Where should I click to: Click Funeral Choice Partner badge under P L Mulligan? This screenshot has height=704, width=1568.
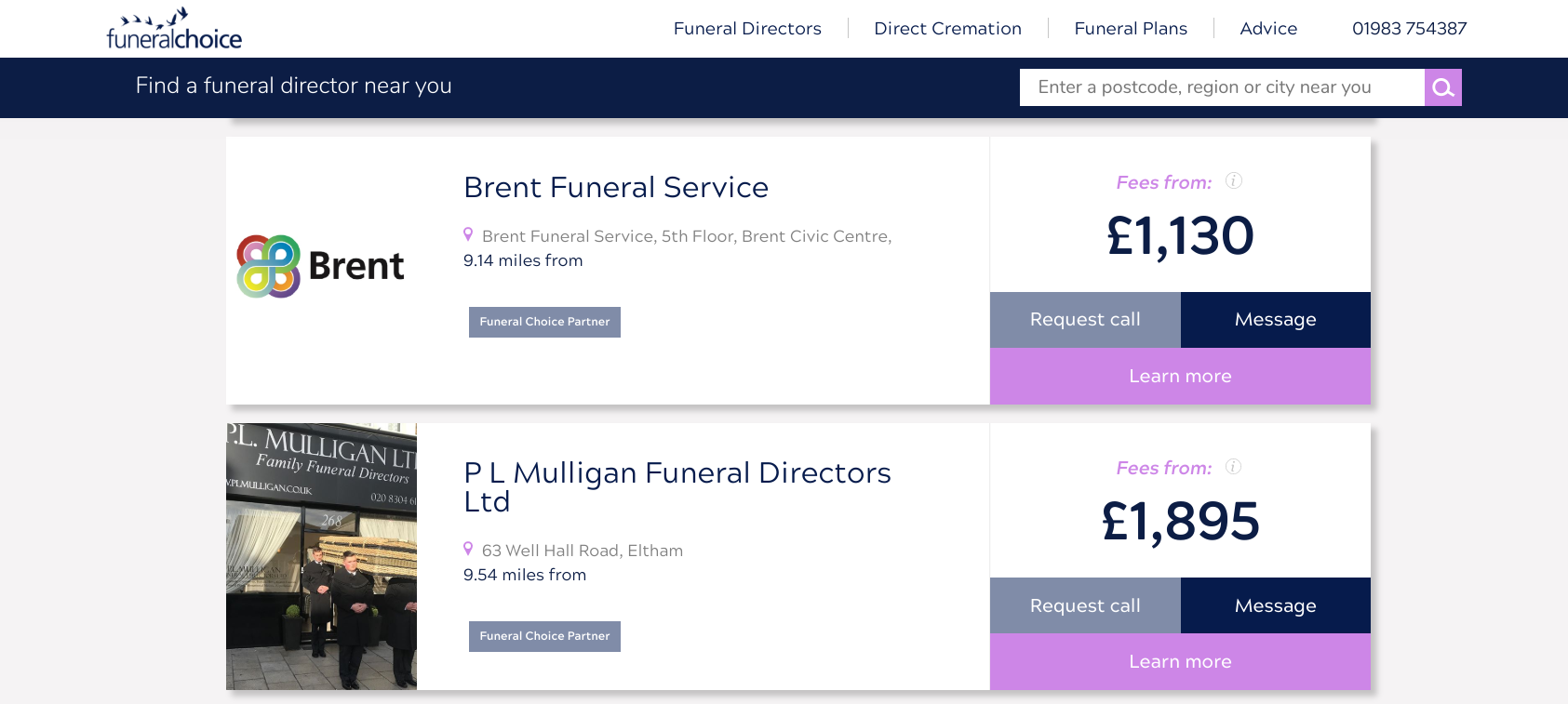544,636
